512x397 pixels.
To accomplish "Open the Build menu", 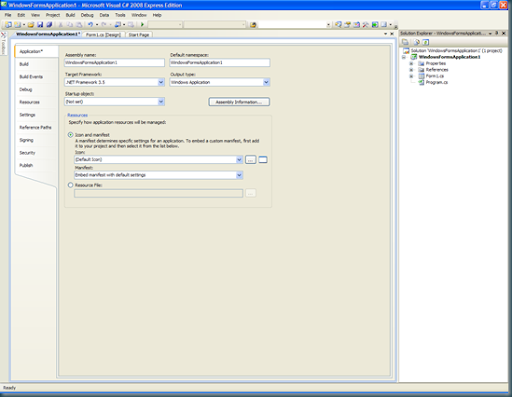I will coord(70,15).
